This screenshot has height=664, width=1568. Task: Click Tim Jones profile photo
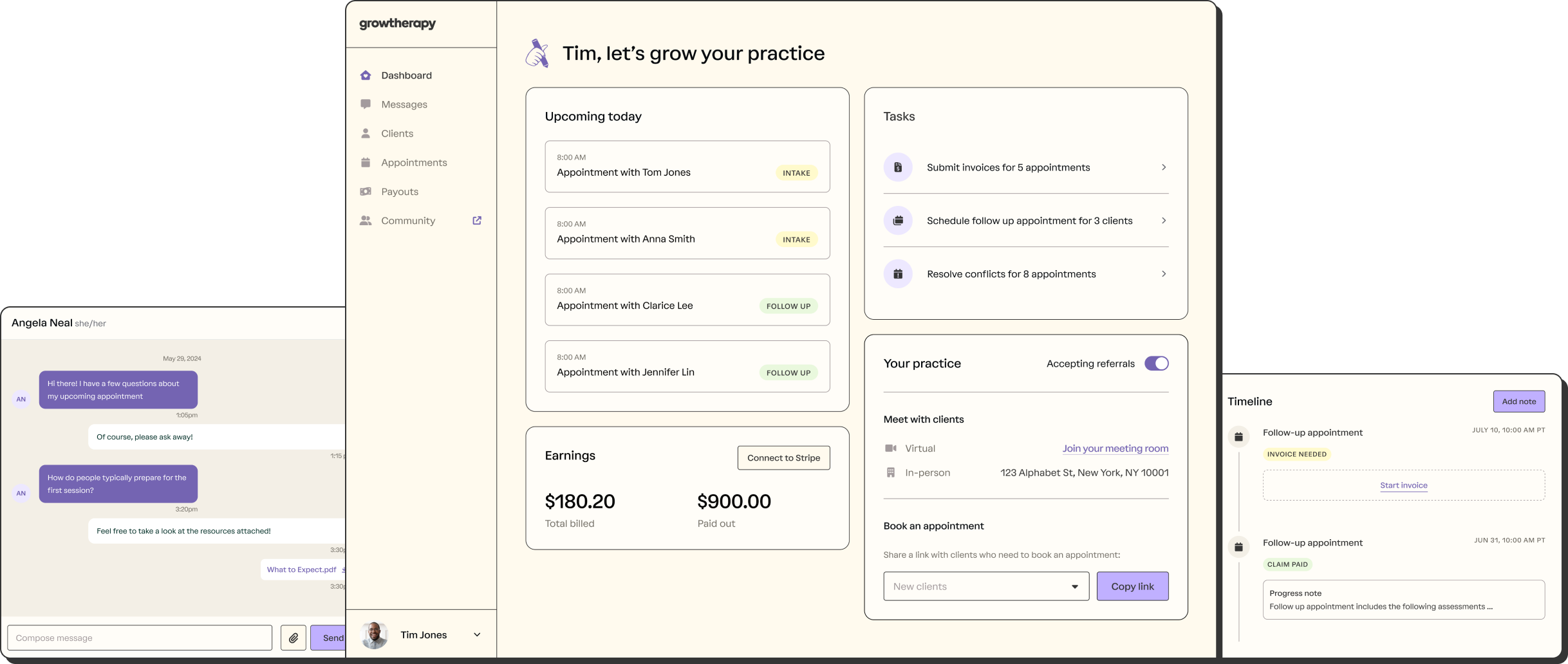click(375, 635)
